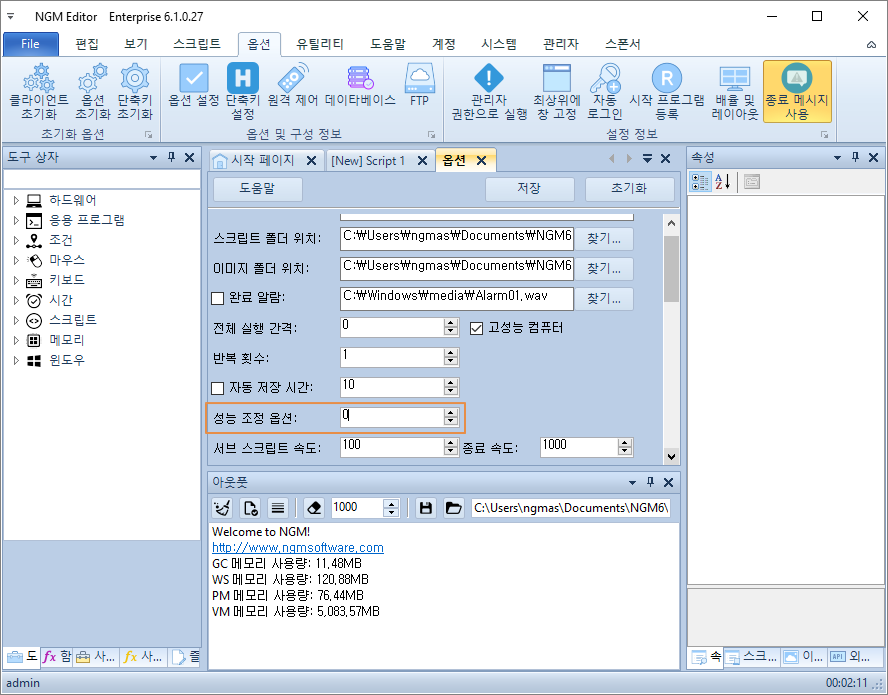The image size is (888, 695).
Task: Open the File menu
Action: click(x=31, y=44)
